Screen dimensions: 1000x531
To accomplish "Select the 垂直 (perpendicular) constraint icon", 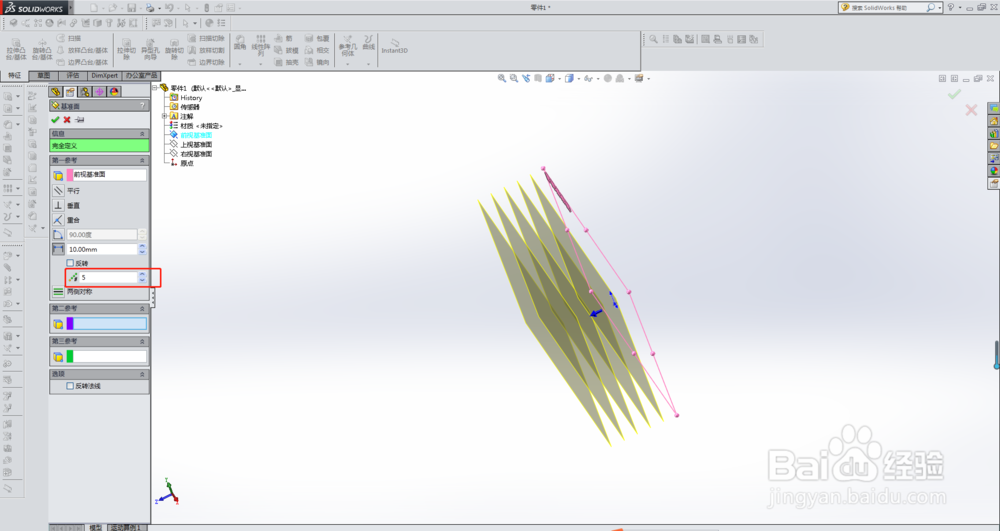I will click(58, 205).
